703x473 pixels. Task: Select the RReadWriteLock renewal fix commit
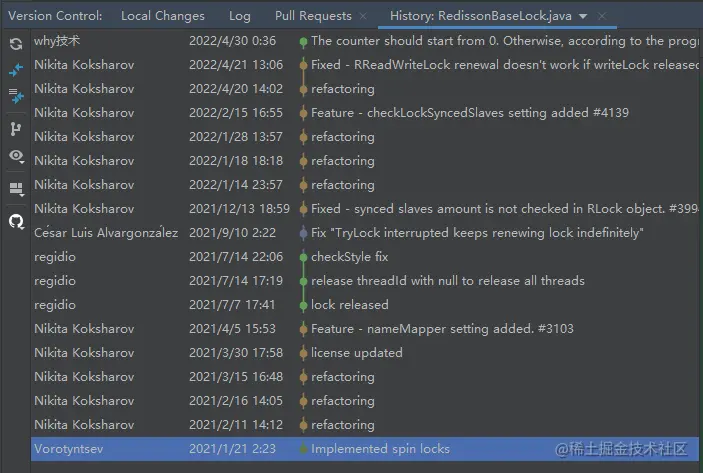pyautogui.click(x=365, y=65)
